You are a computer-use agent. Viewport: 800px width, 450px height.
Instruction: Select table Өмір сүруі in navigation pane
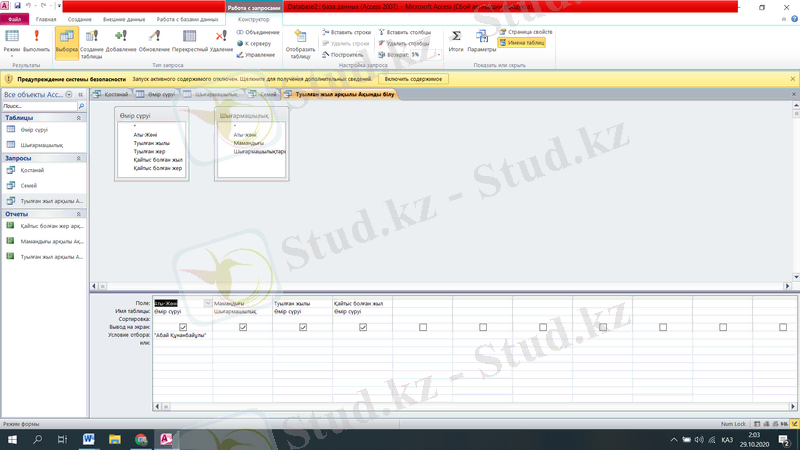(44, 130)
